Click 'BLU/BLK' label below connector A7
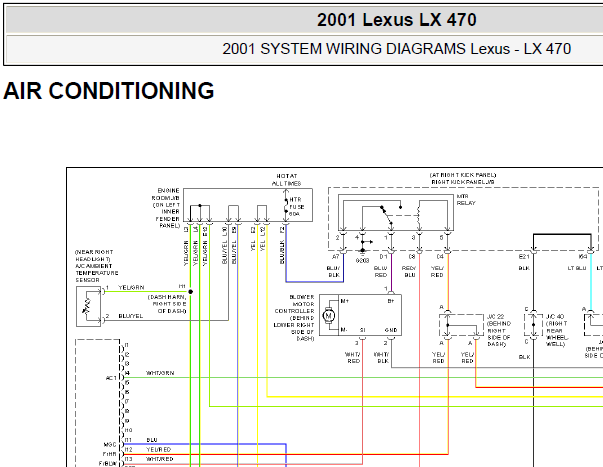Screen dimensions: 603x467 (333, 271)
